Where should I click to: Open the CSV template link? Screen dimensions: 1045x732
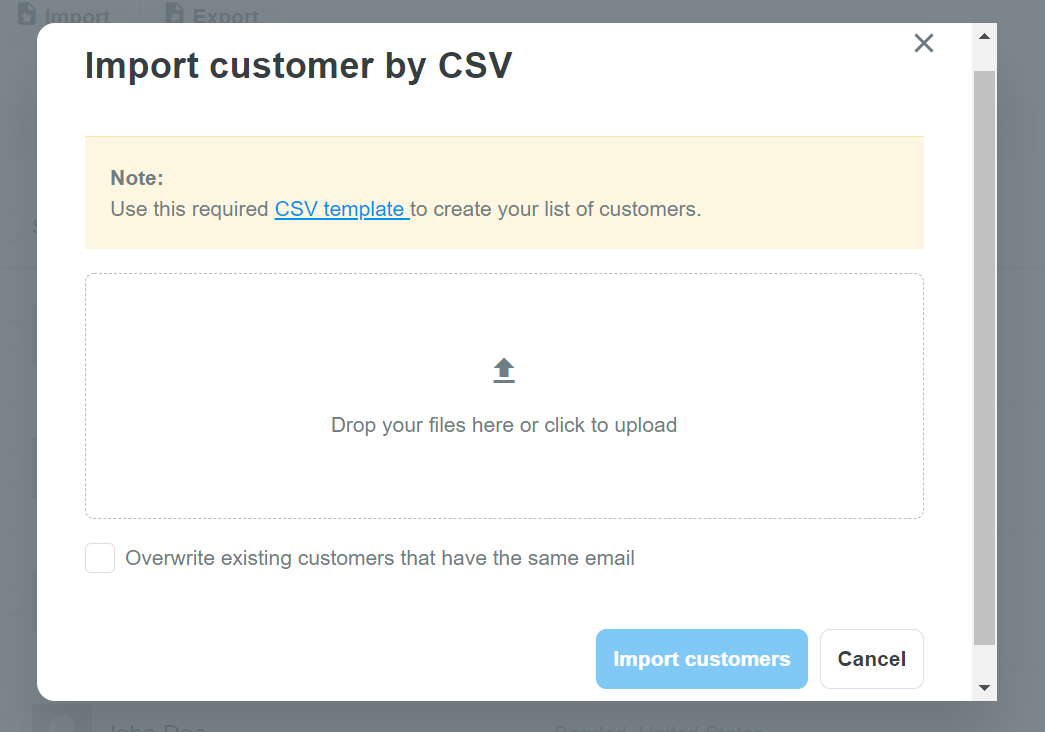[x=341, y=210]
